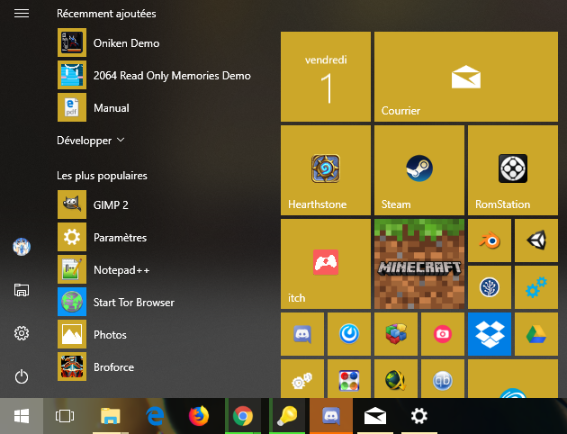Open the Power options button
567x434 pixels.
click(21, 376)
